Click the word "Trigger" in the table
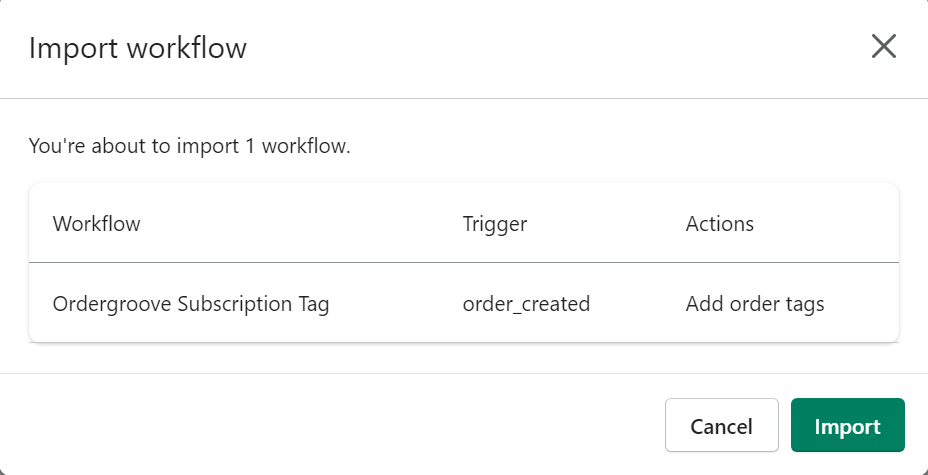928x475 pixels. click(495, 224)
